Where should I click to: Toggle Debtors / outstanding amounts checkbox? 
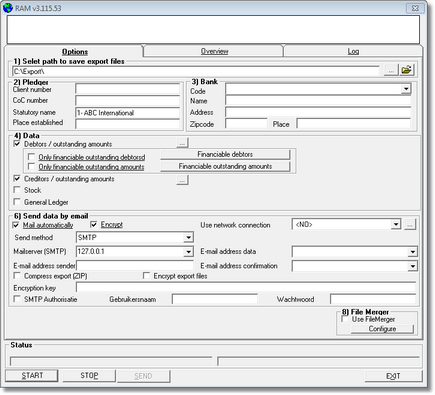tap(17, 144)
